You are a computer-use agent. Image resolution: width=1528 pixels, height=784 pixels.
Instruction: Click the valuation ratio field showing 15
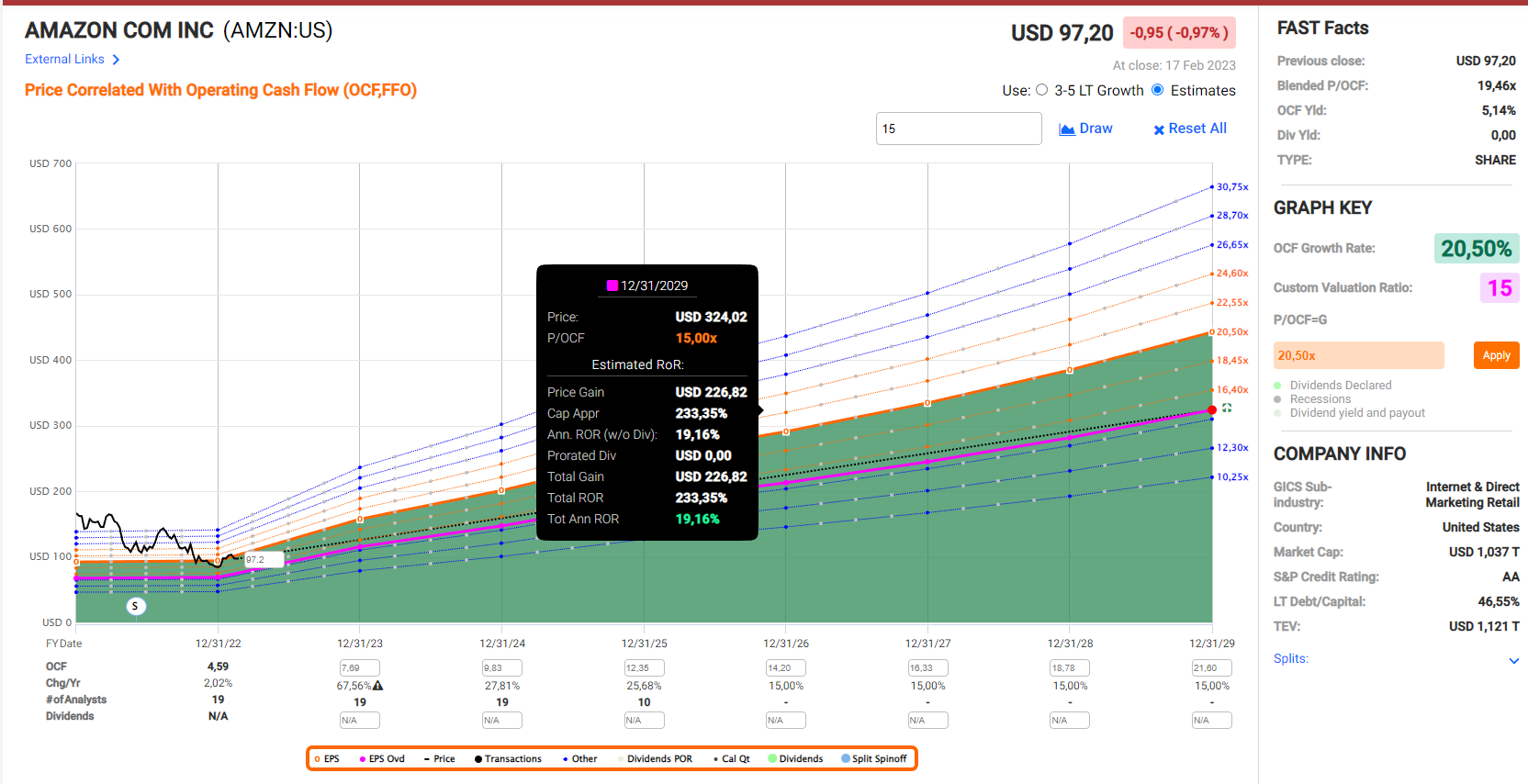click(x=958, y=129)
